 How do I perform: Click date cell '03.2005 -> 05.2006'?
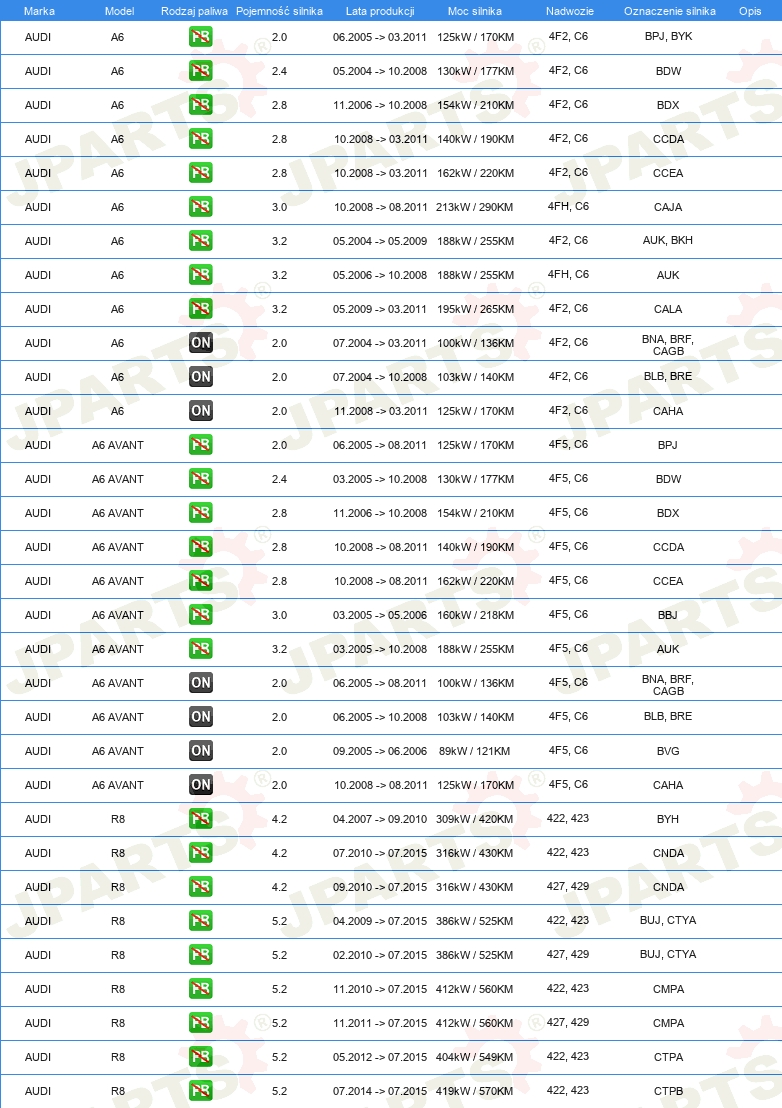pos(380,615)
